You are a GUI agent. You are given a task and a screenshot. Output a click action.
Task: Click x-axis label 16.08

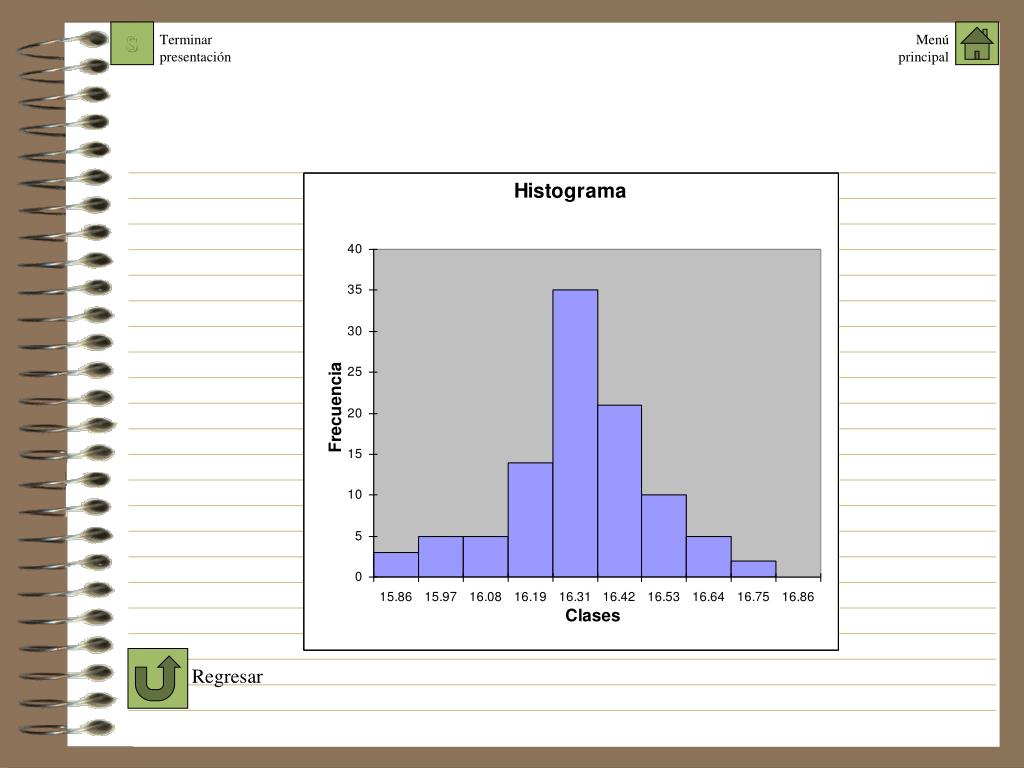pyautogui.click(x=485, y=596)
